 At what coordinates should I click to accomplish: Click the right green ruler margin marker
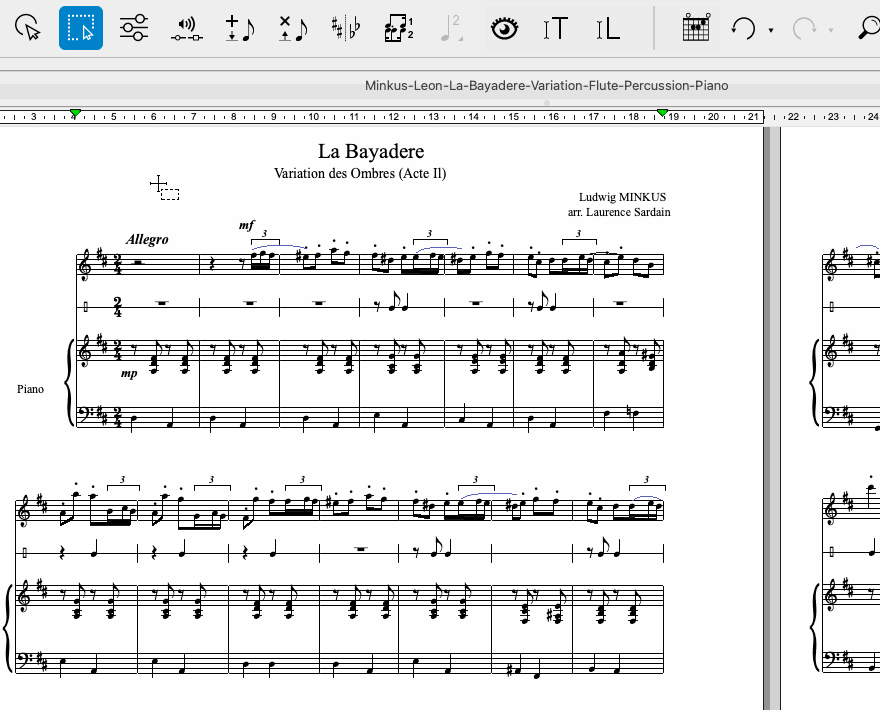(x=662, y=114)
